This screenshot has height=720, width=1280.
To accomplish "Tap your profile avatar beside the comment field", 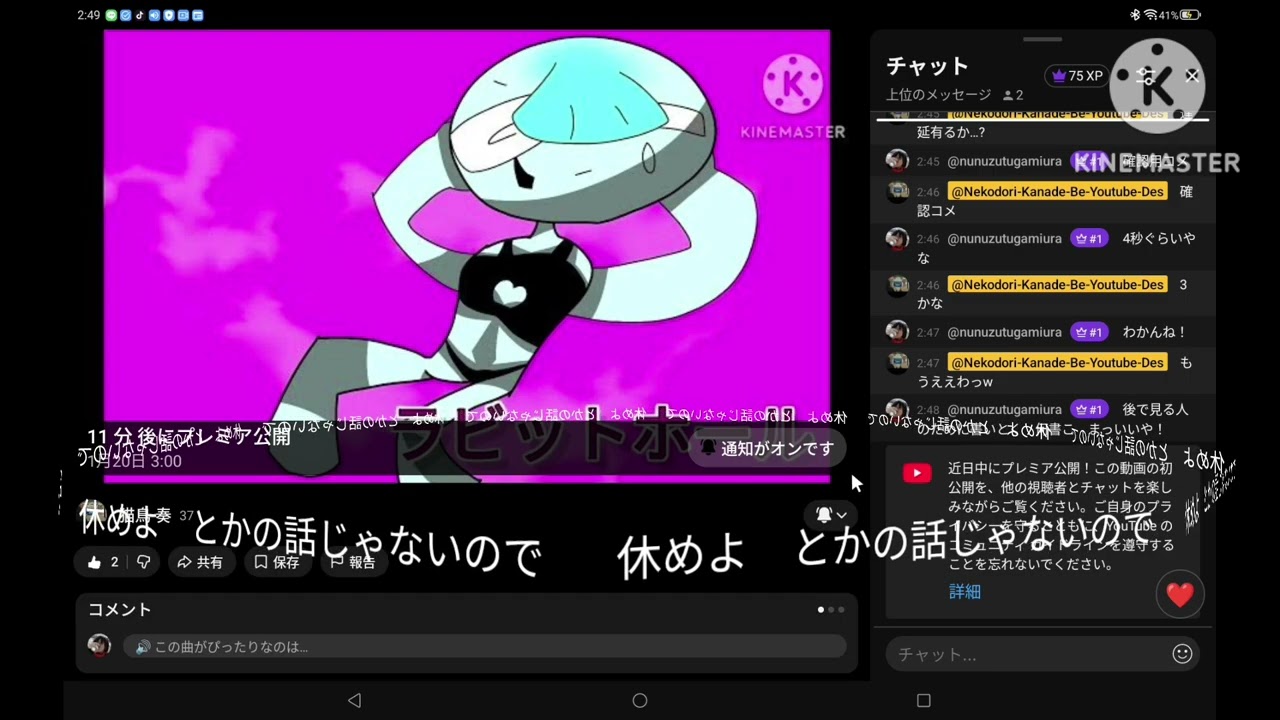I will [x=99, y=646].
